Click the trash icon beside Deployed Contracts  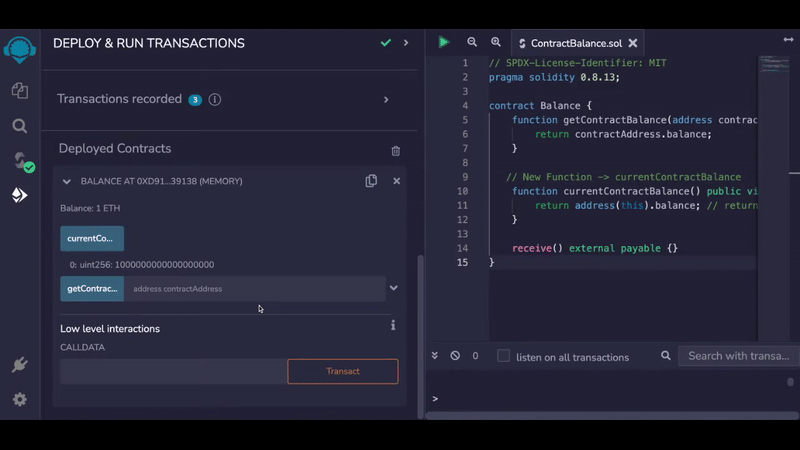pyautogui.click(x=396, y=150)
